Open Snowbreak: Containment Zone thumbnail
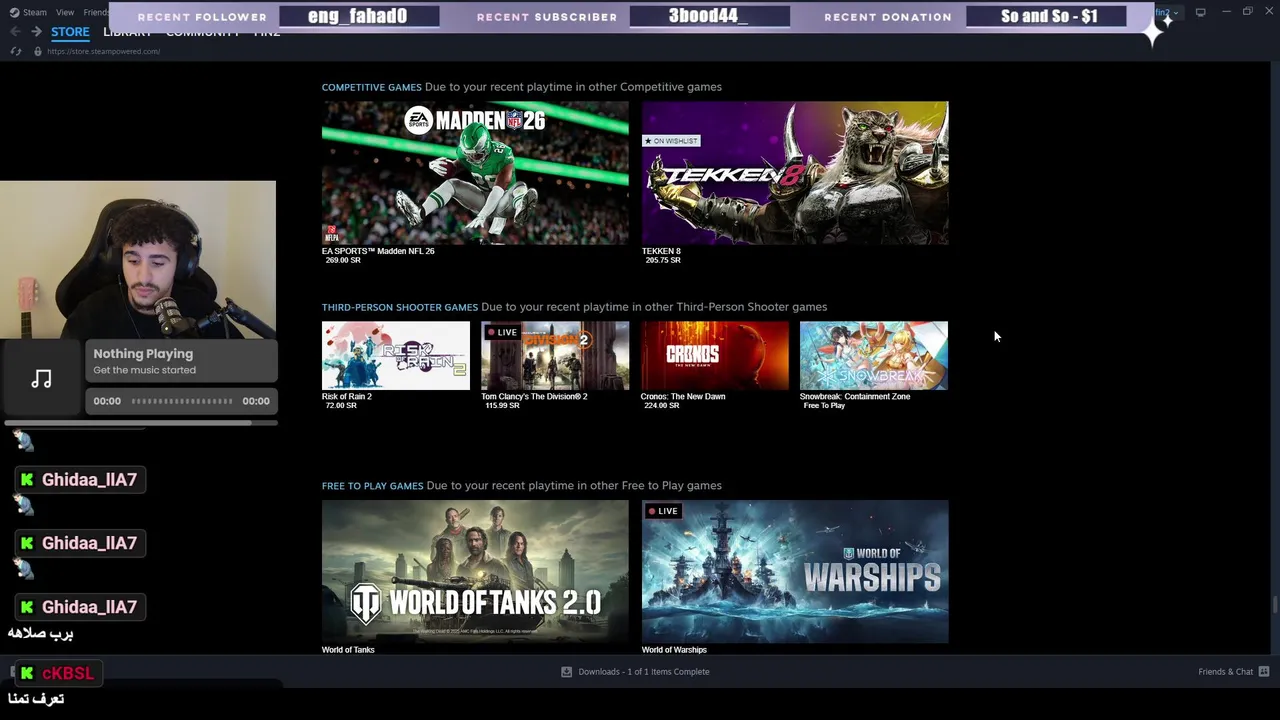Screen dimensions: 1280x720 [x=873, y=355]
